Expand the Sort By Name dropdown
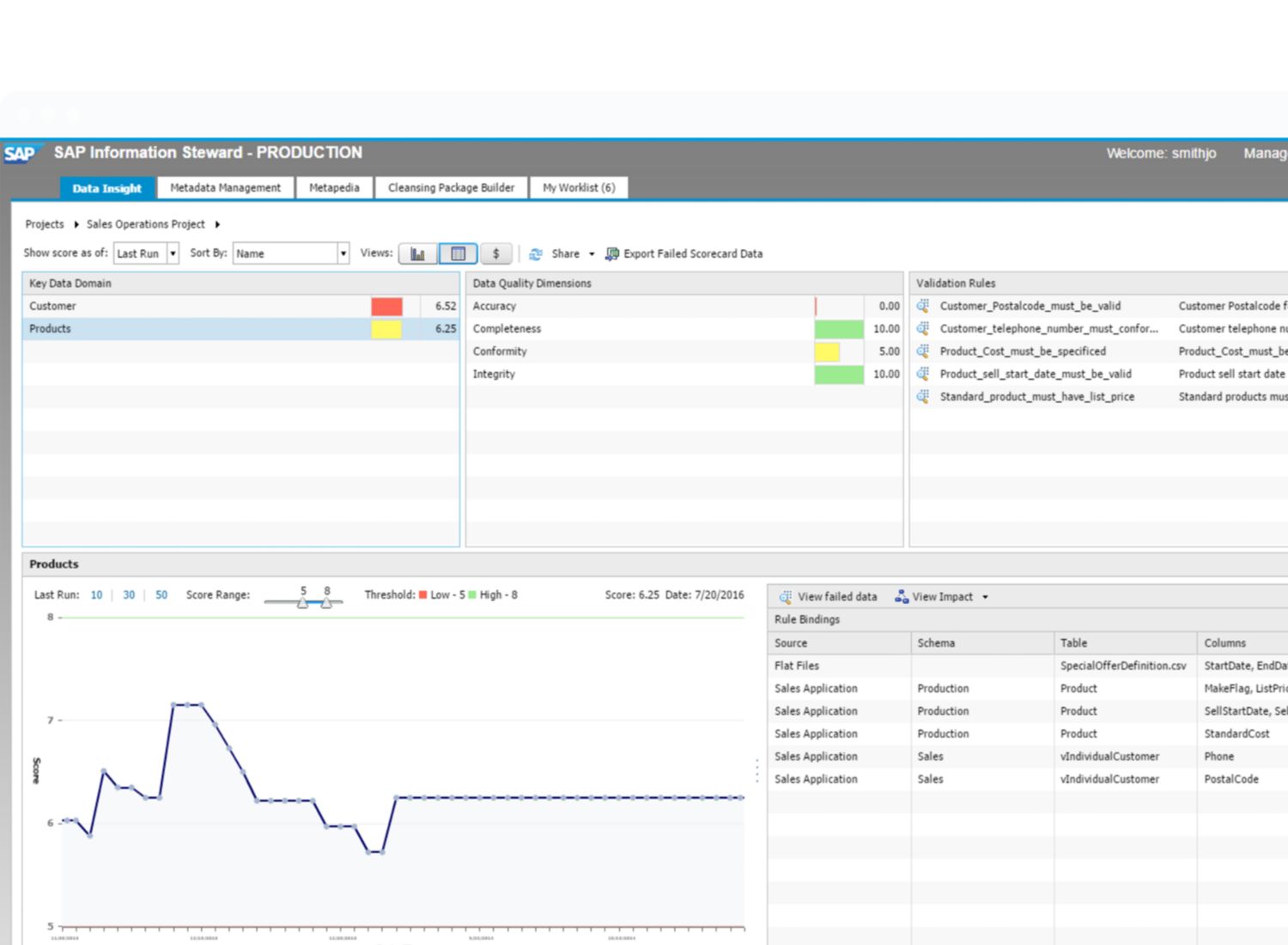This screenshot has height=945, width=1288. (x=343, y=253)
